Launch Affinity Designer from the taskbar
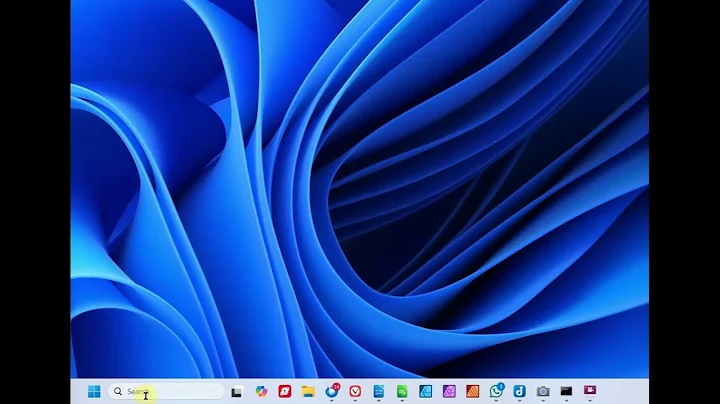The image size is (720, 404). [426, 391]
